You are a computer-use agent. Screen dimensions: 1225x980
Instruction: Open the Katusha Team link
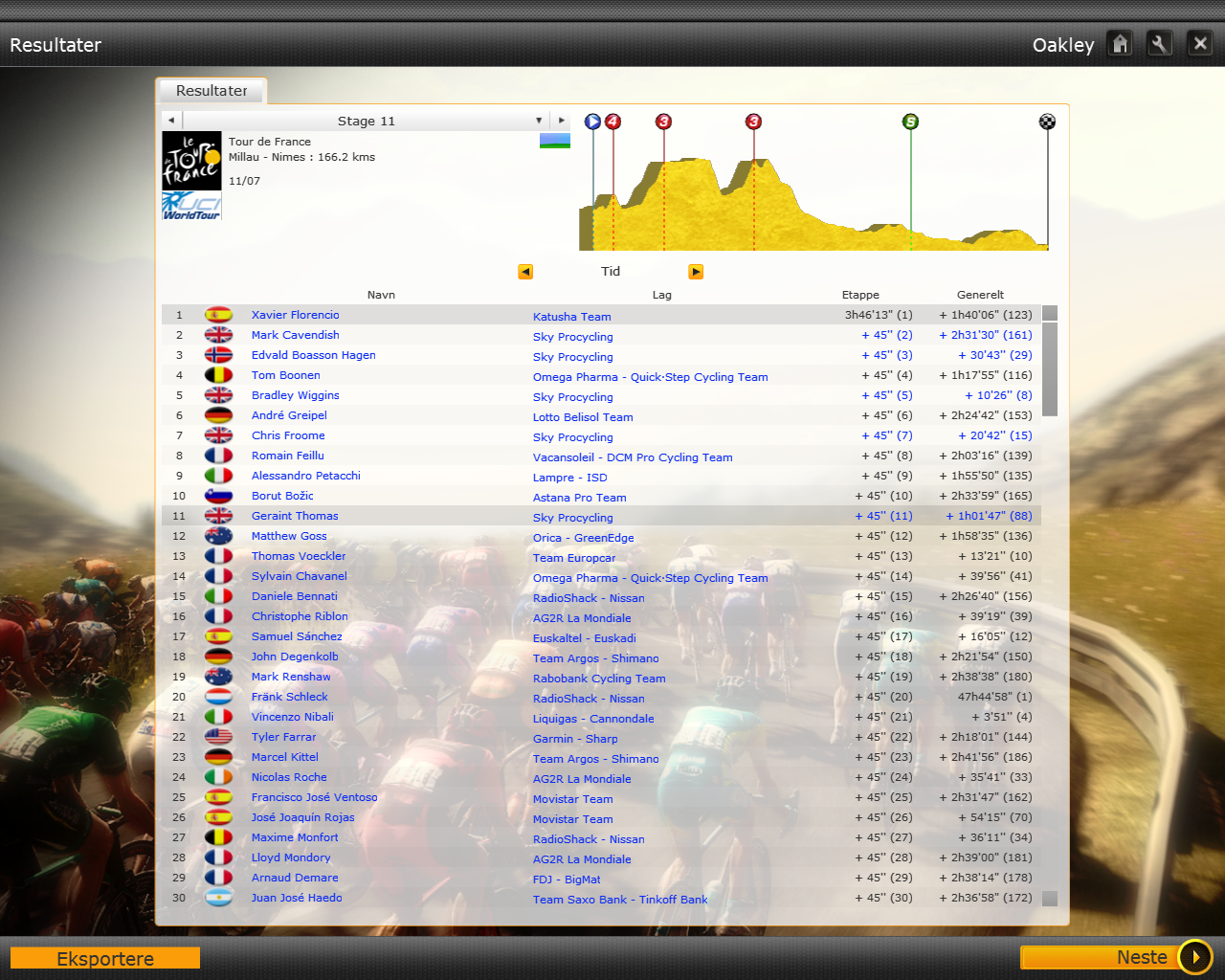[571, 317]
